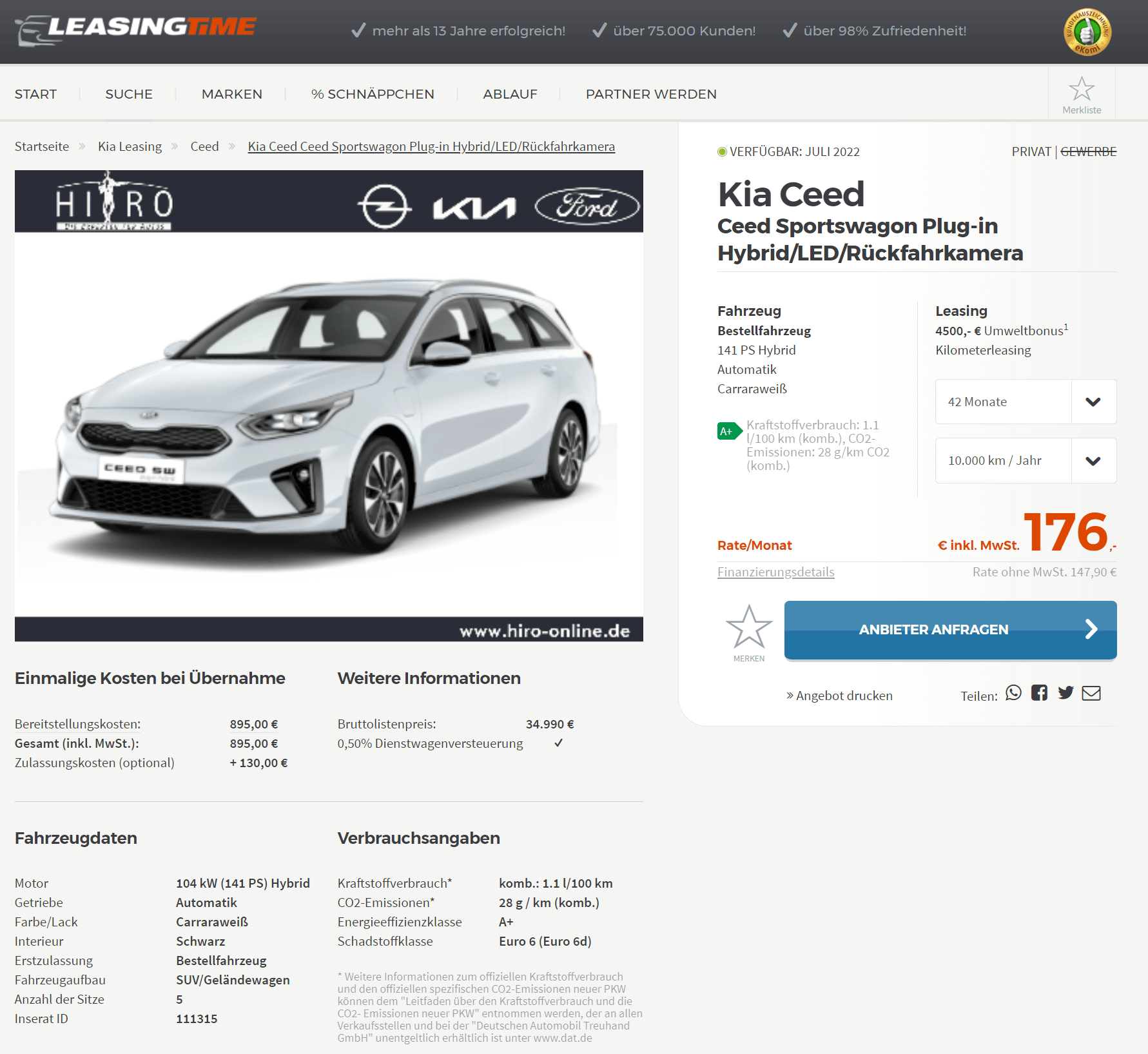
Task: Click the A+ energy efficiency badge
Action: coord(730,431)
